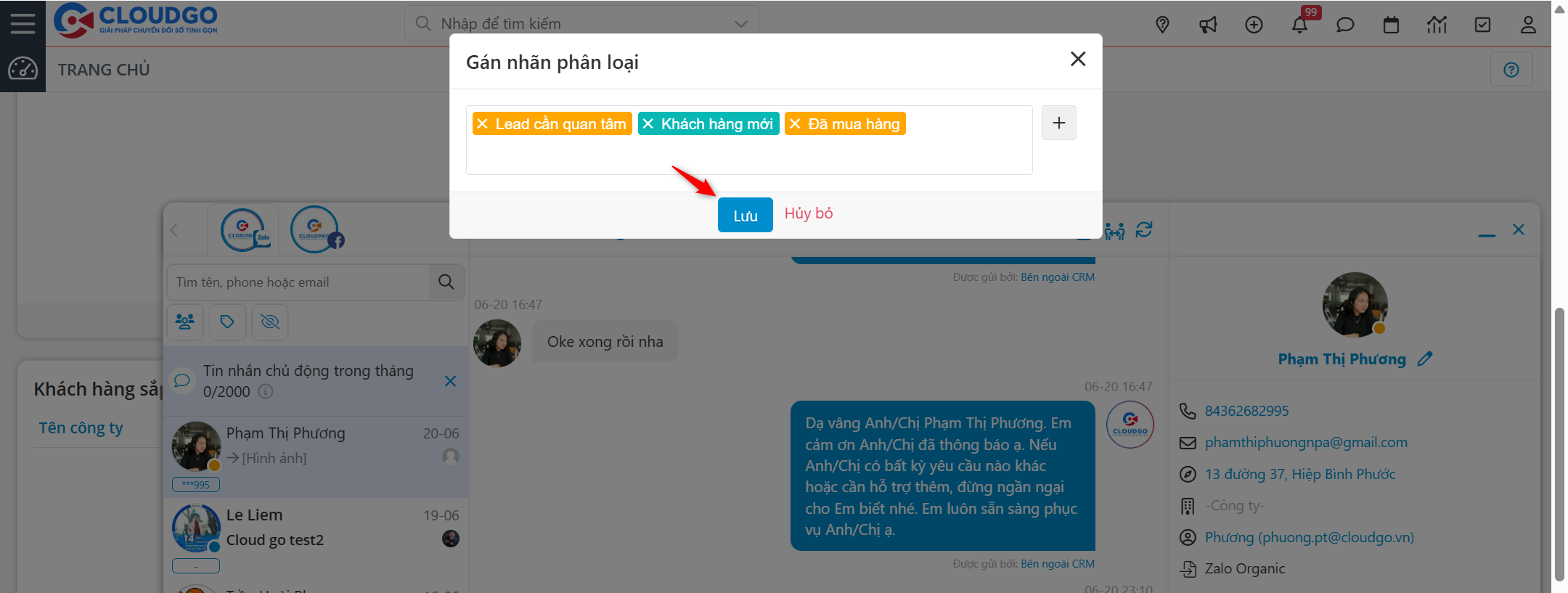The height and width of the screenshot is (593, 1568).
Task: Toggle hidden conversations eye-slash filter
Action: point(270,322)
